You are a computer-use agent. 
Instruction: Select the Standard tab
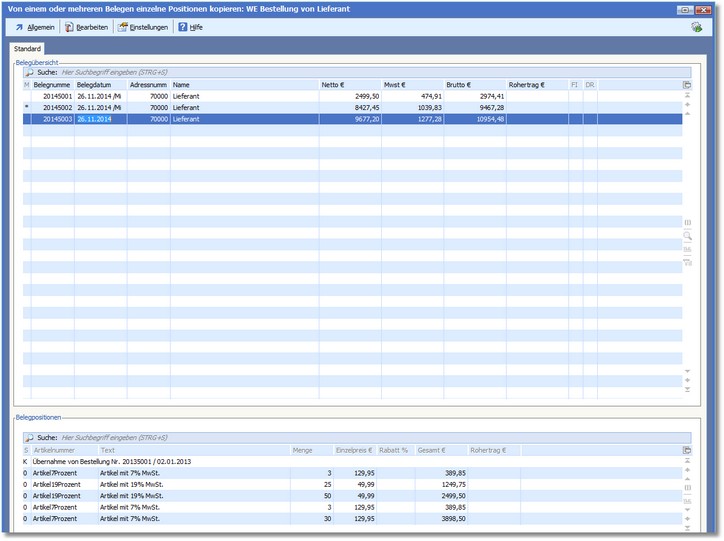27,48
